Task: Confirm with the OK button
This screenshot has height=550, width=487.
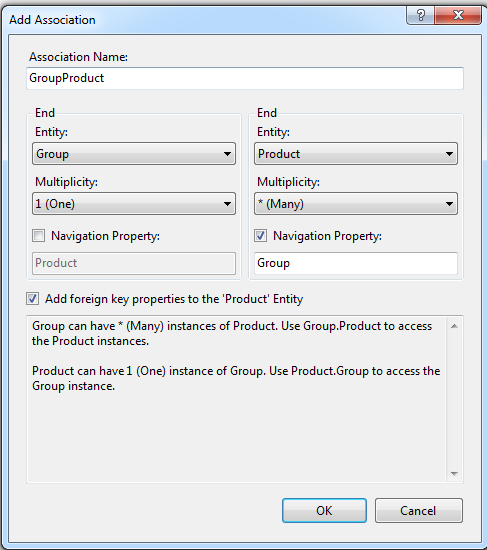Action: (325, 511)
